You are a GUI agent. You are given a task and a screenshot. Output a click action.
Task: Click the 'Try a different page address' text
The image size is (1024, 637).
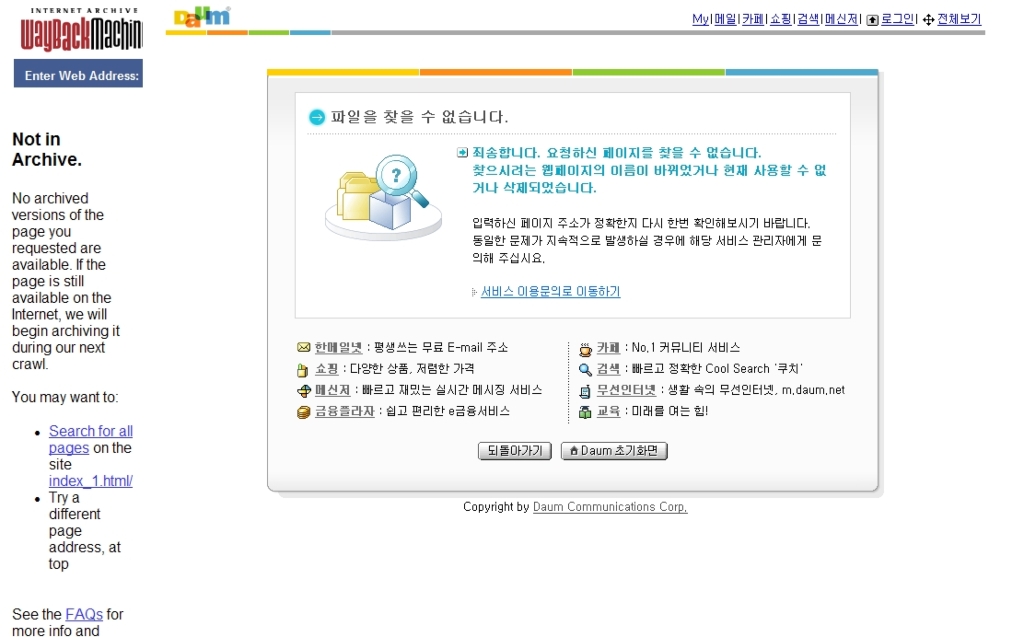click(85, 531)
